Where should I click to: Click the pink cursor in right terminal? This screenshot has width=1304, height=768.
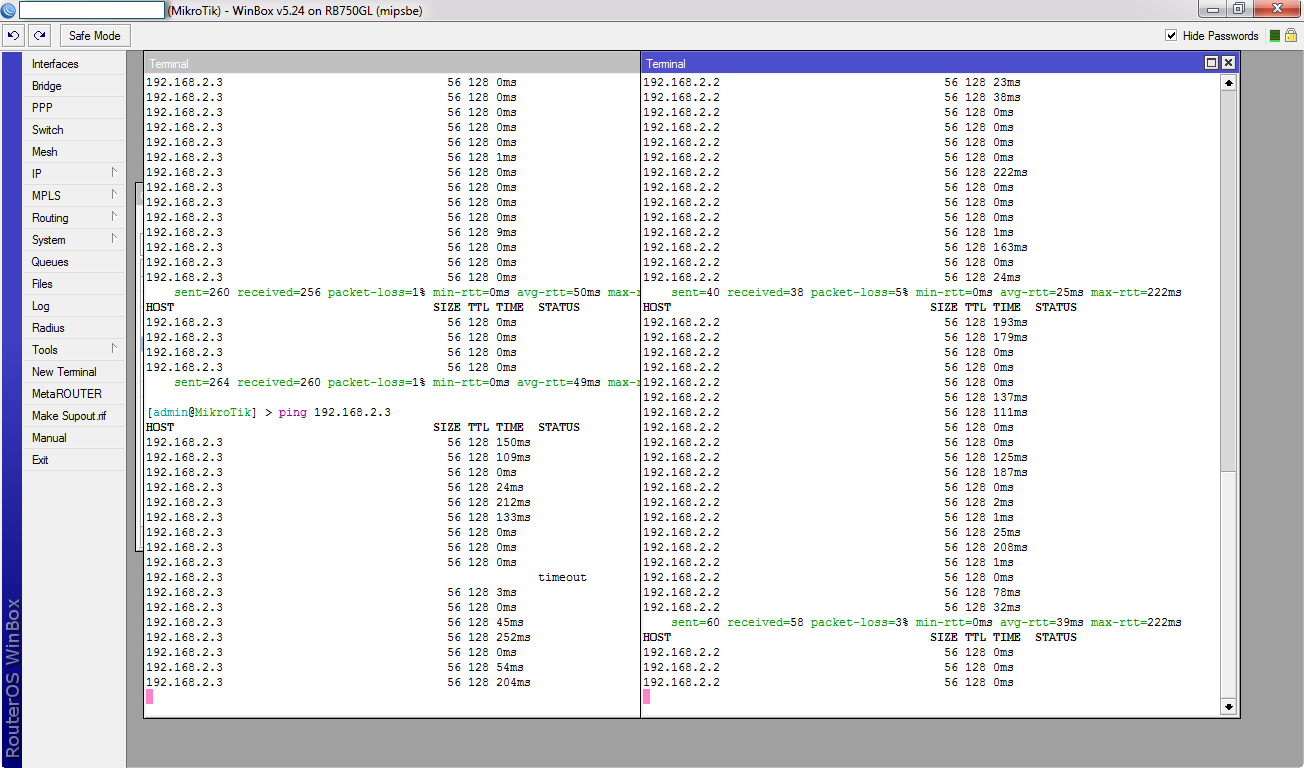[647, 696]
